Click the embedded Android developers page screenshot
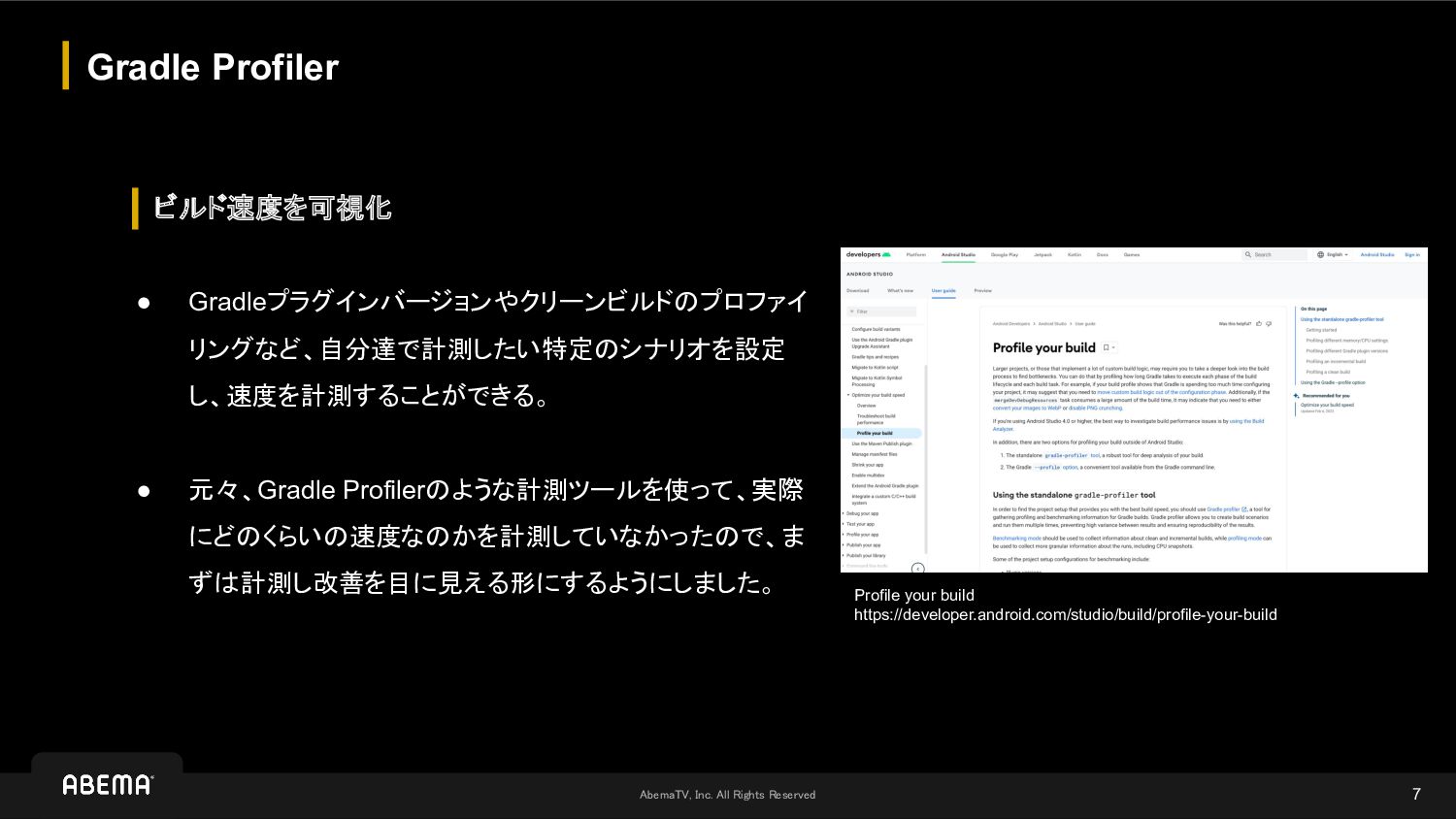This screenshot has width=1456, height=819. tap(1134, 409)
